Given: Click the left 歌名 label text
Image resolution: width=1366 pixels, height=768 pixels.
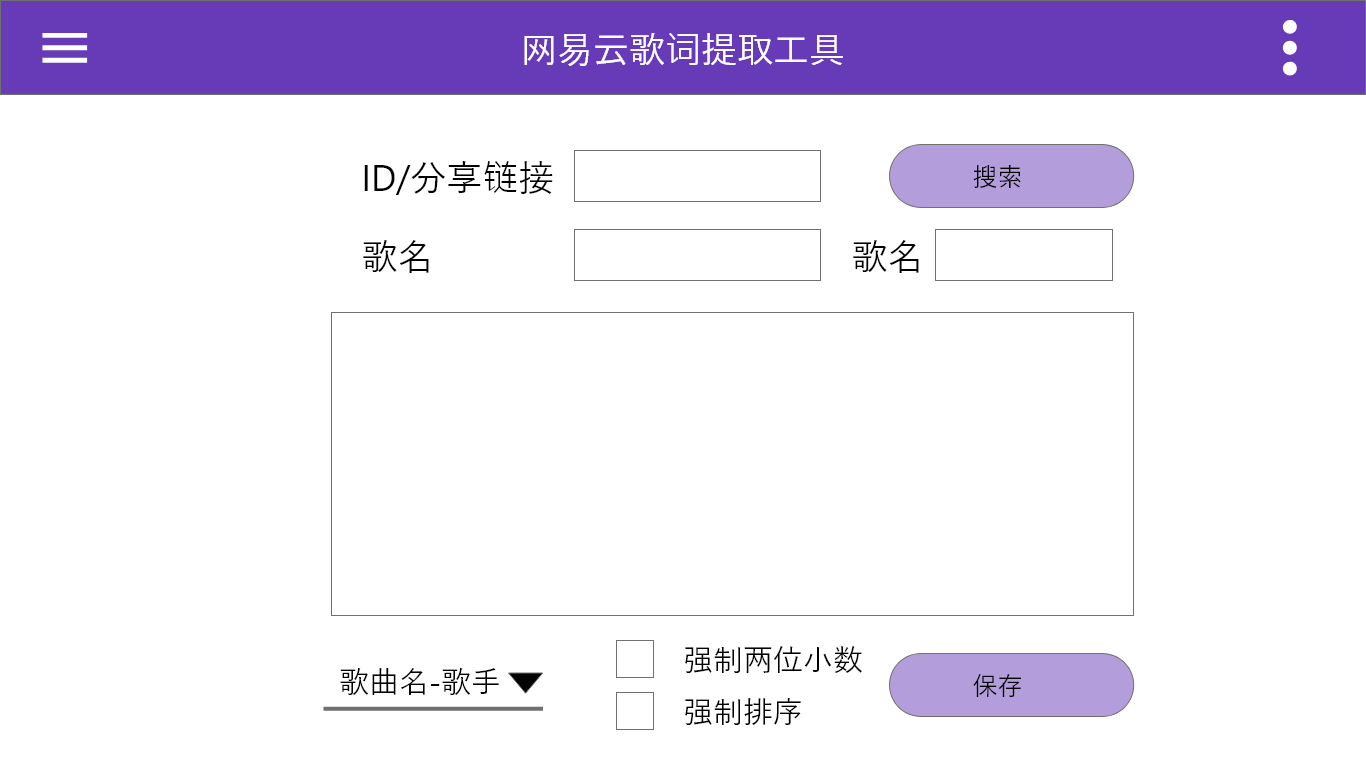Looking at the screenshot, I should (397, 257).
